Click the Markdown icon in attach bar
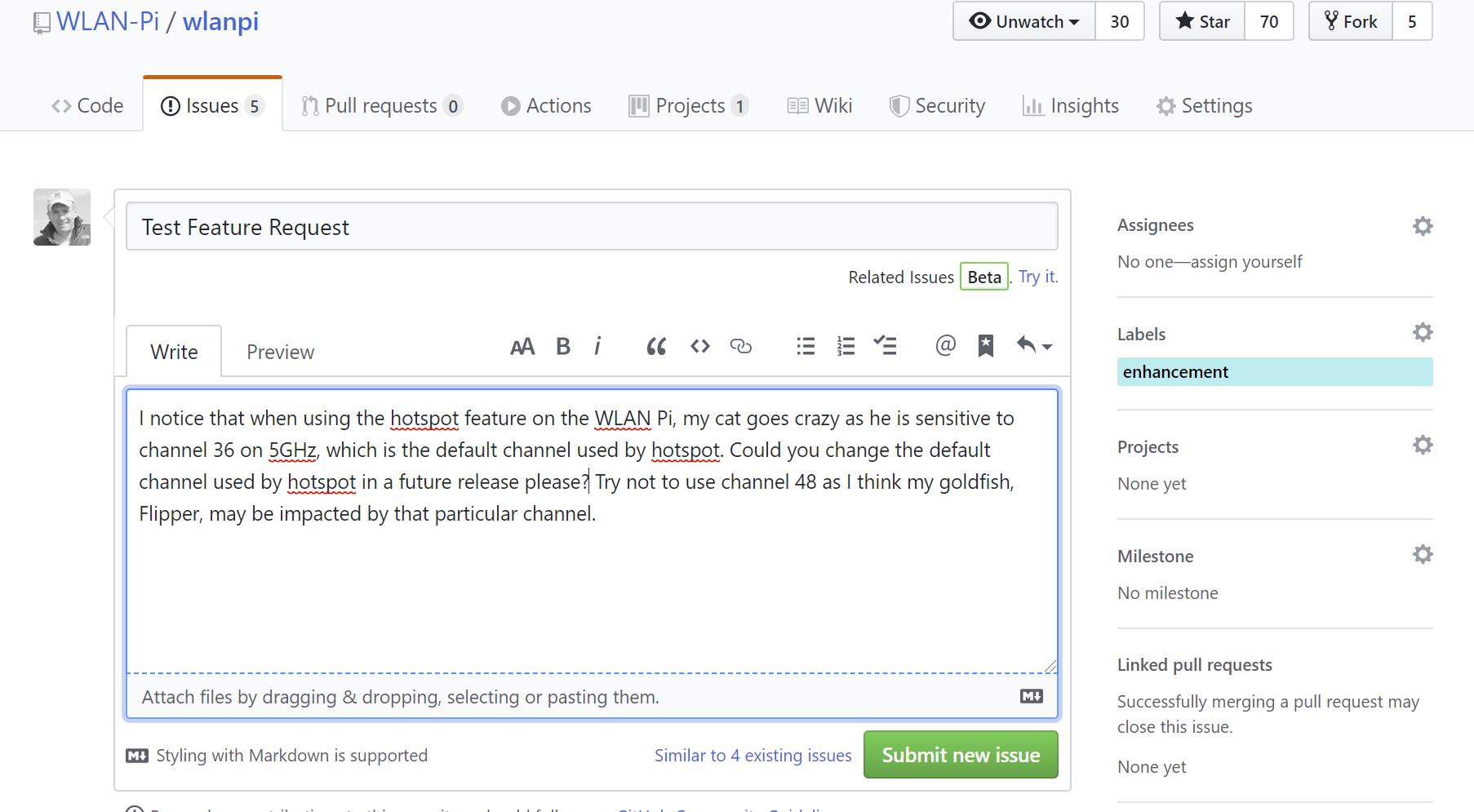The height and width of the screenshot is (812, 1474). click(x=1032, y=697)
